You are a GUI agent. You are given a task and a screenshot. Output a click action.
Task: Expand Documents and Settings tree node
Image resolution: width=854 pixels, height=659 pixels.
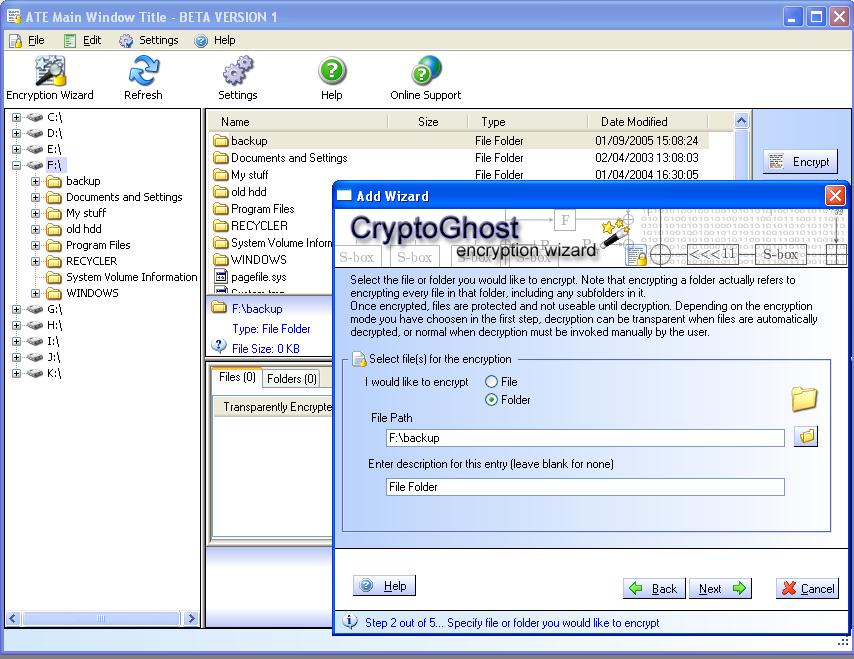35,197
